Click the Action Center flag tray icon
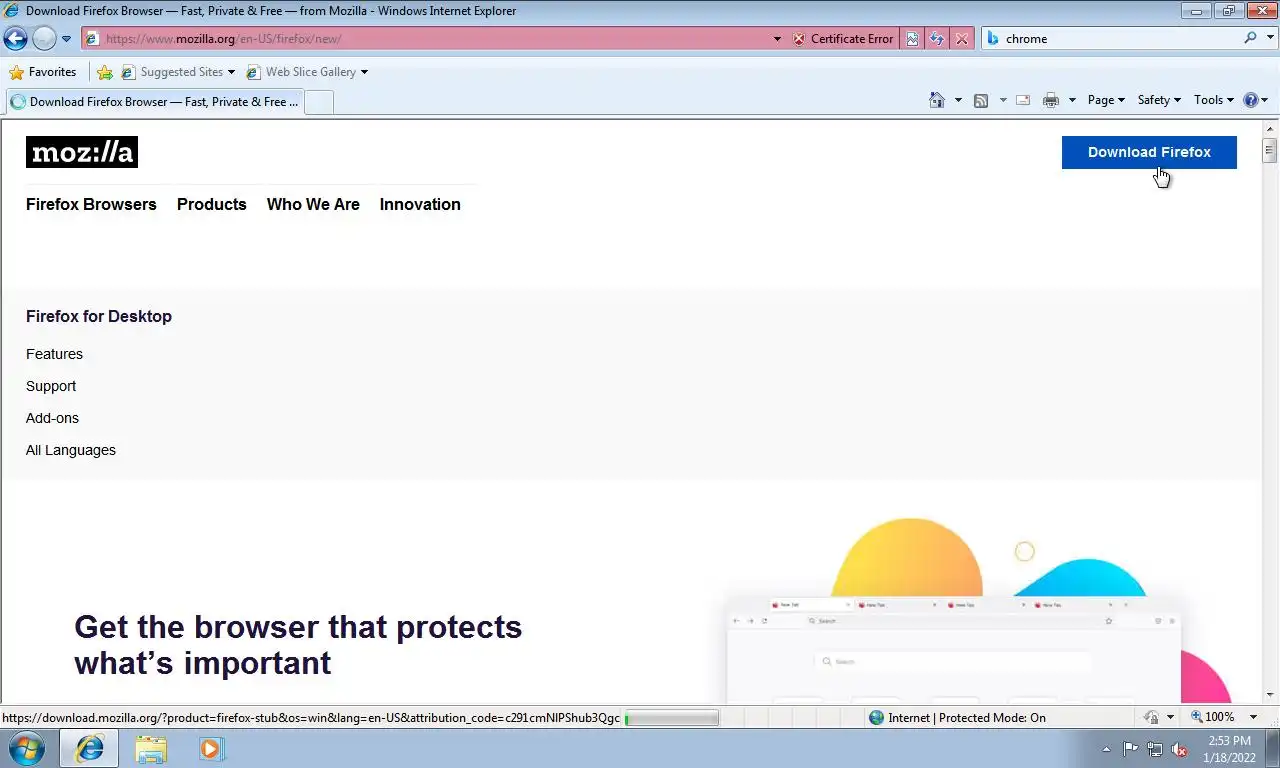The width and height of the screenshot is (1280, 768). pos(1131,749)
